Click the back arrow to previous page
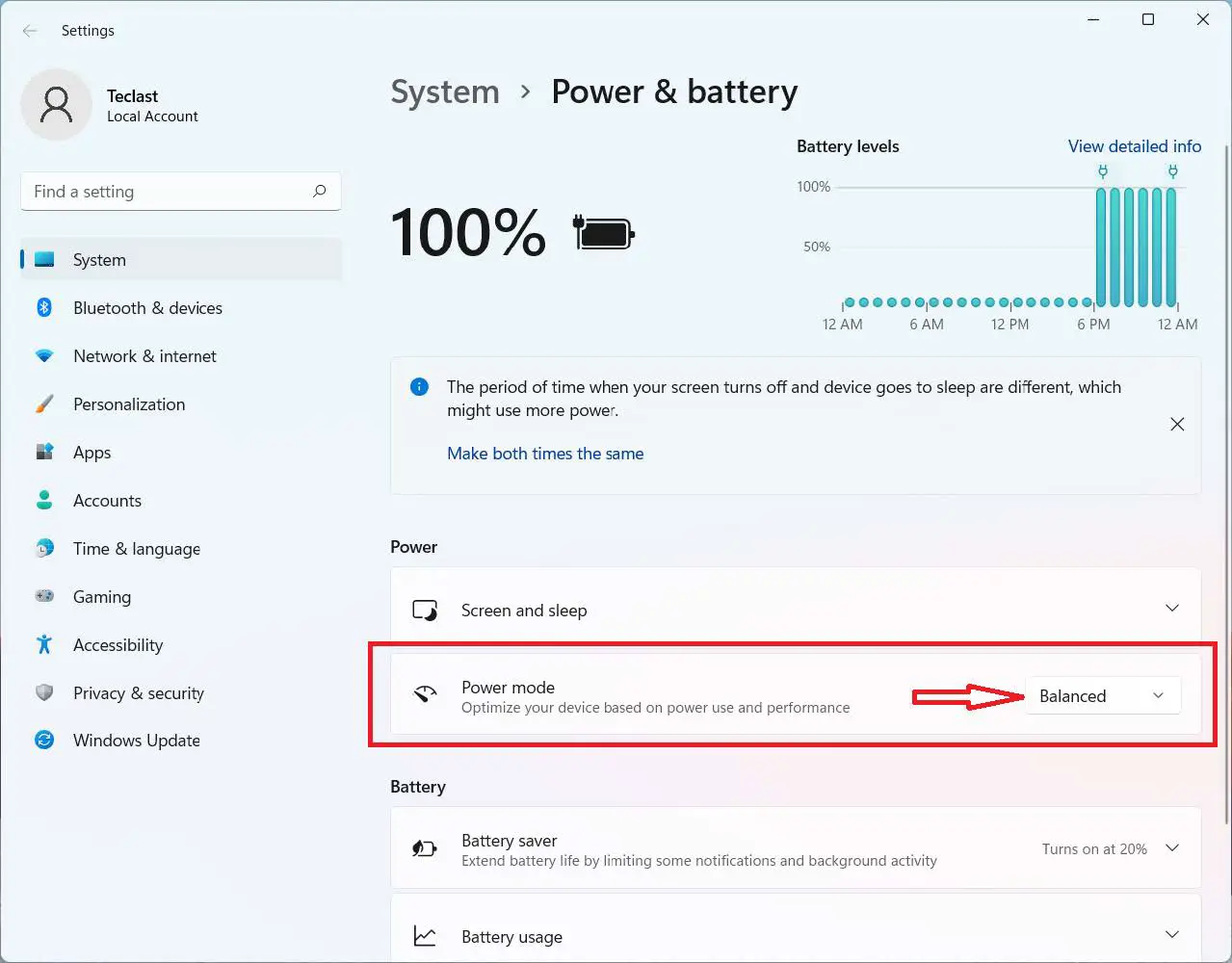1232x963 pixels. tap(30, 30)
